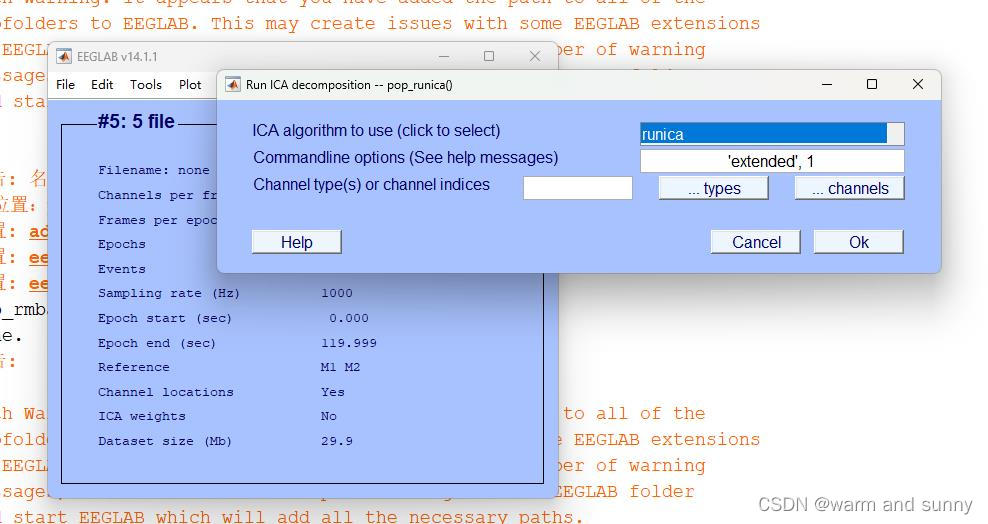Open the File menu in EEGLAB
This screenshot has width=988, height=524.
tap(66, 84)
